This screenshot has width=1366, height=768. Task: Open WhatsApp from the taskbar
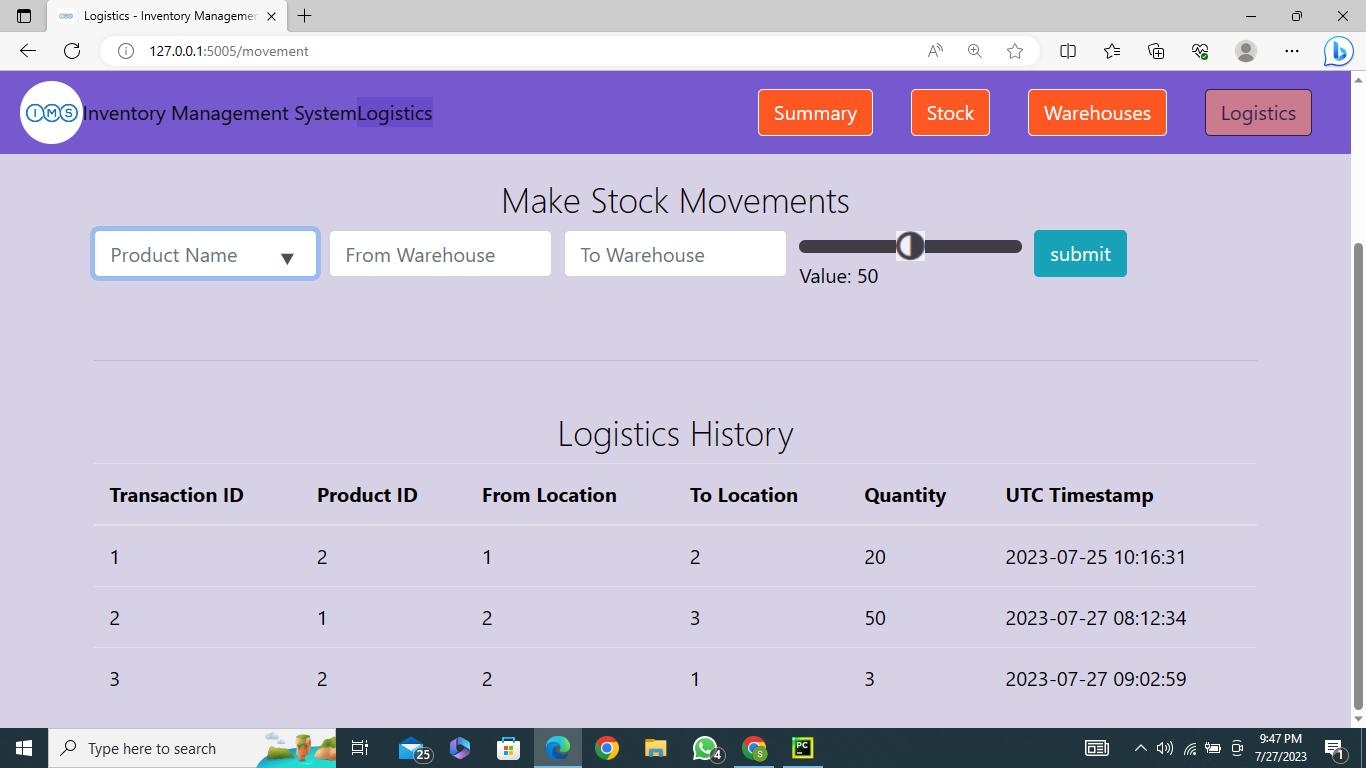click(705, 748)
